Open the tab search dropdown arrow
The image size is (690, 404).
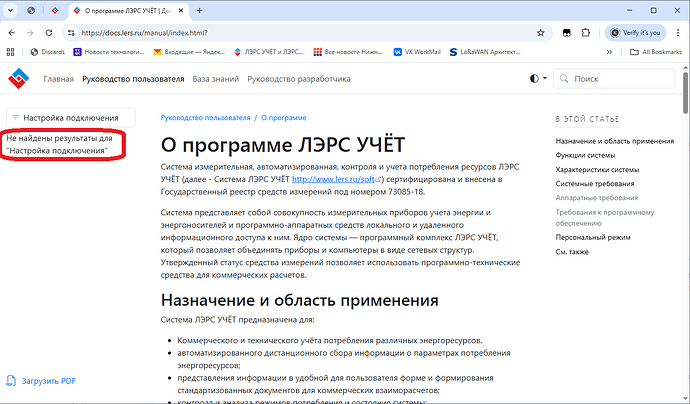point(10,11)
